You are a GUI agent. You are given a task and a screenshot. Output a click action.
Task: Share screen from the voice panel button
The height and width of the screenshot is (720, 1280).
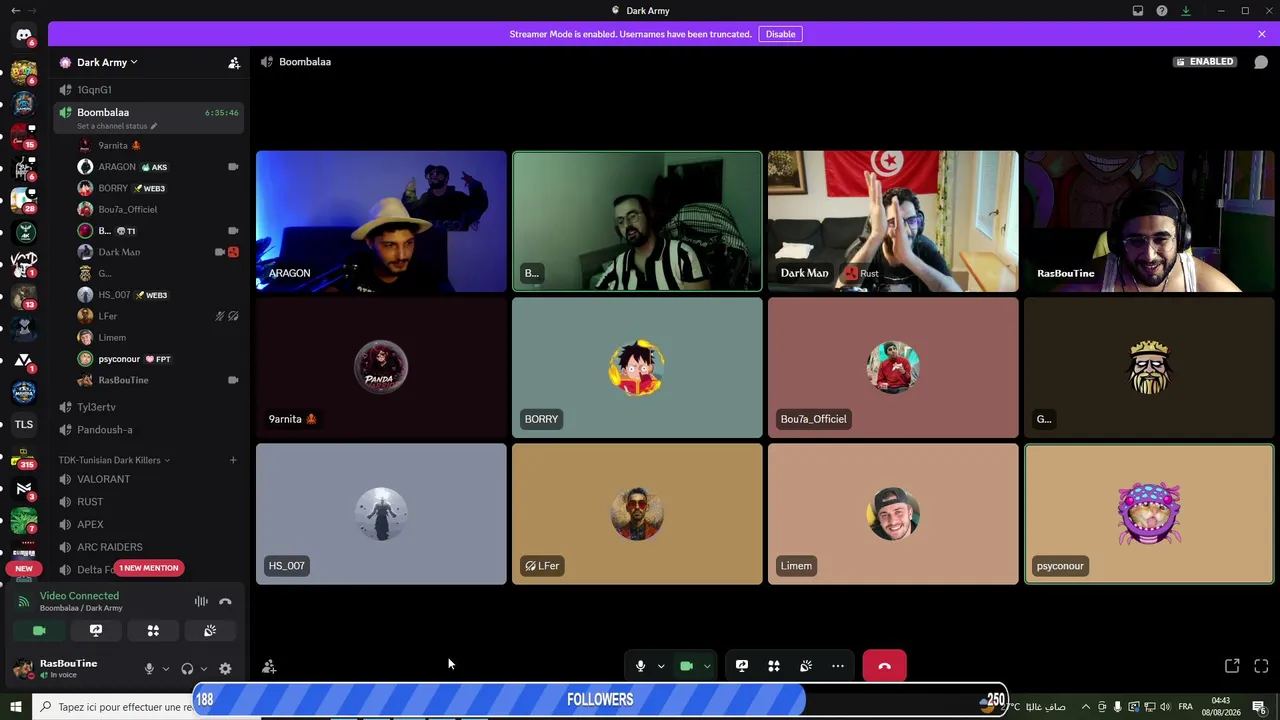[x=96, y=631]
